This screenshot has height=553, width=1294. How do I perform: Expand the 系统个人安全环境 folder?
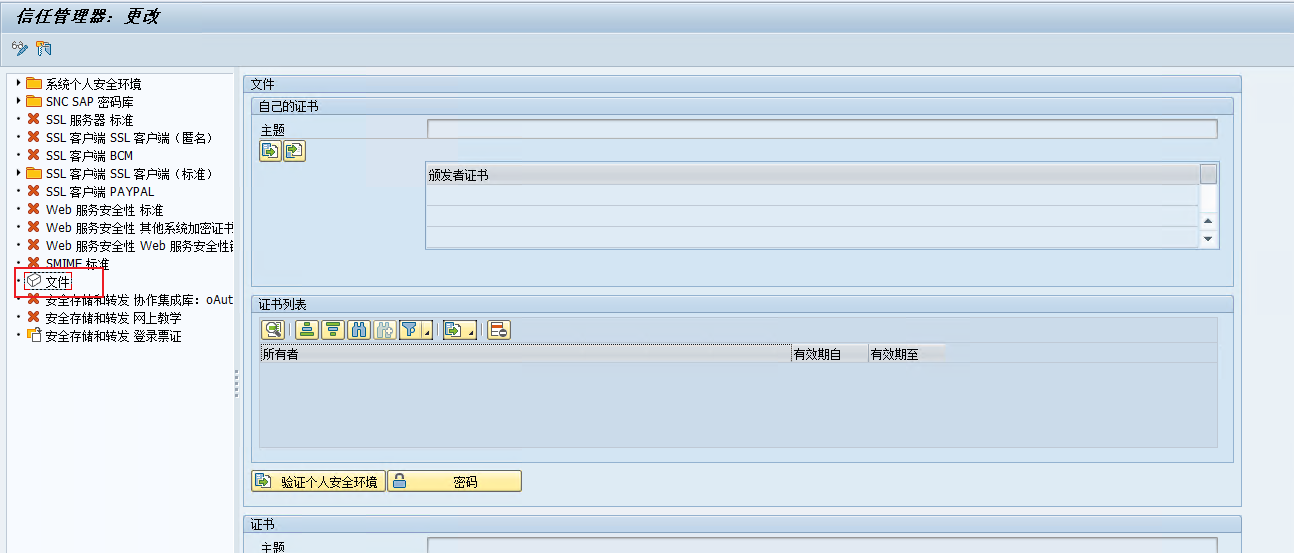point(18,83)
